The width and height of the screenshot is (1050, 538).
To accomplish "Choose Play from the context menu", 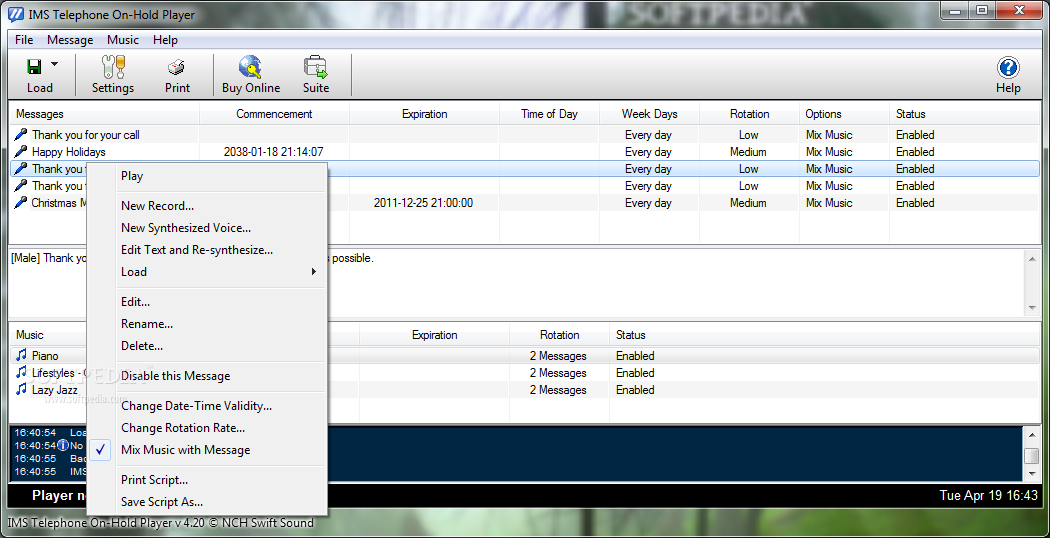I will [x=207, y=176].
